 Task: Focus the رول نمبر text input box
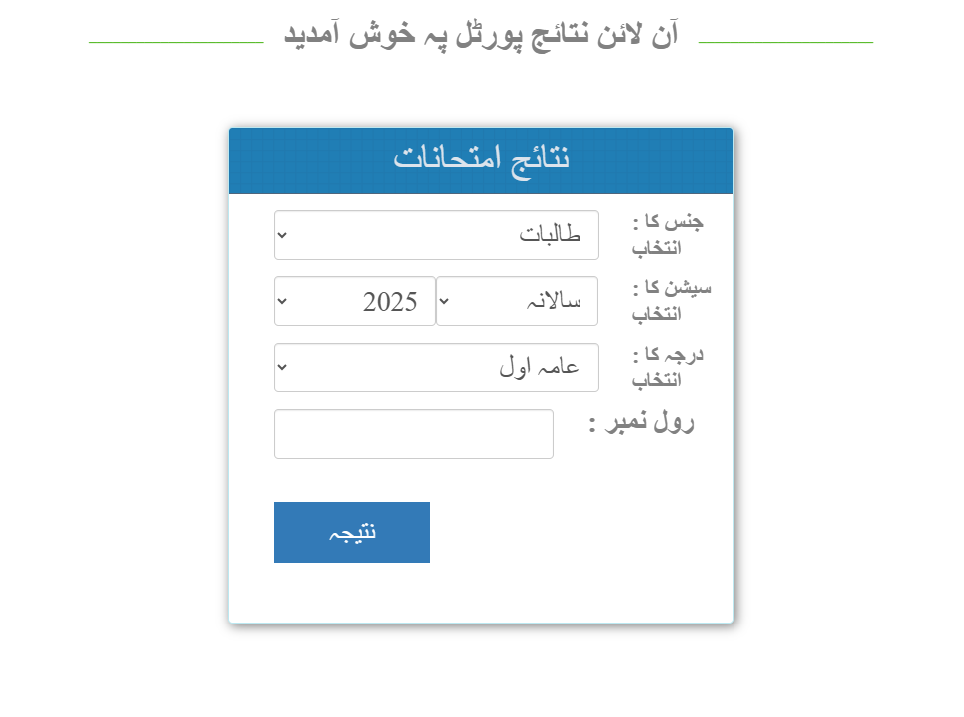click(413, 434)
